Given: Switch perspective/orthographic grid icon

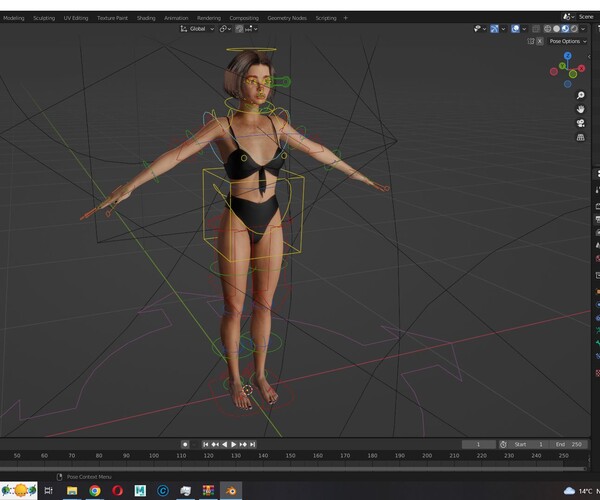Looking at the screenshot, I should click(x=580, y=137).
